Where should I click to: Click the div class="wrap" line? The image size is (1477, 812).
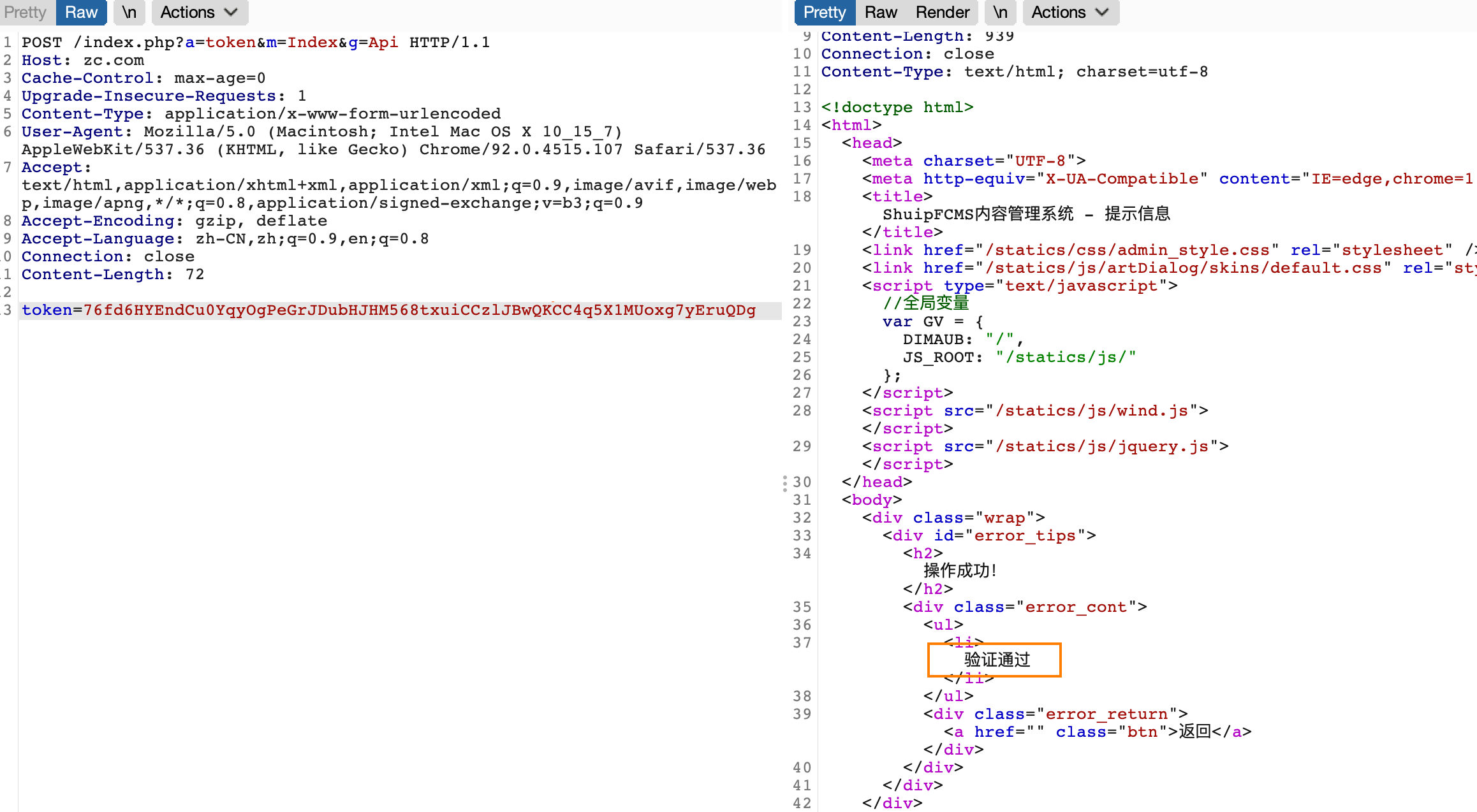pyautogui.click(x=953, y=518)
